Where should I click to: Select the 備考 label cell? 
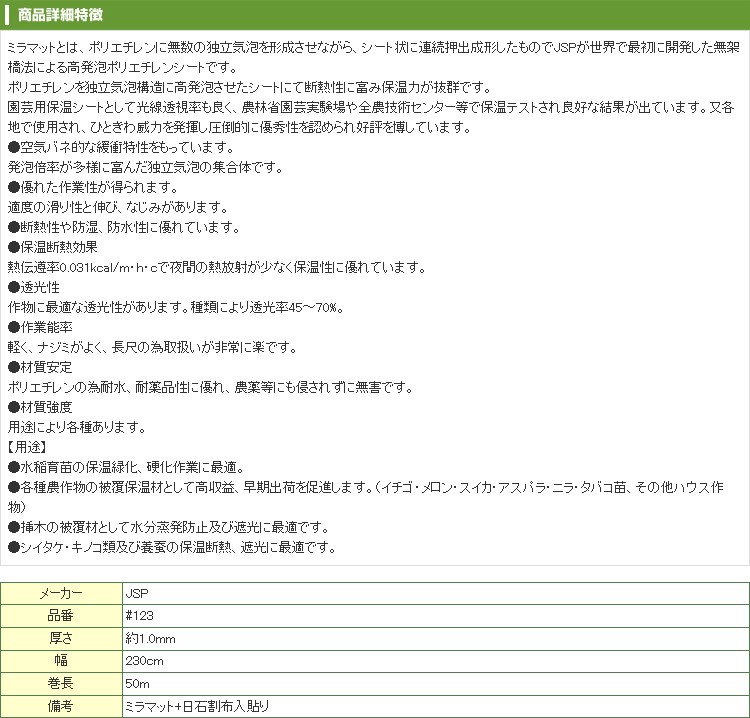61,706
